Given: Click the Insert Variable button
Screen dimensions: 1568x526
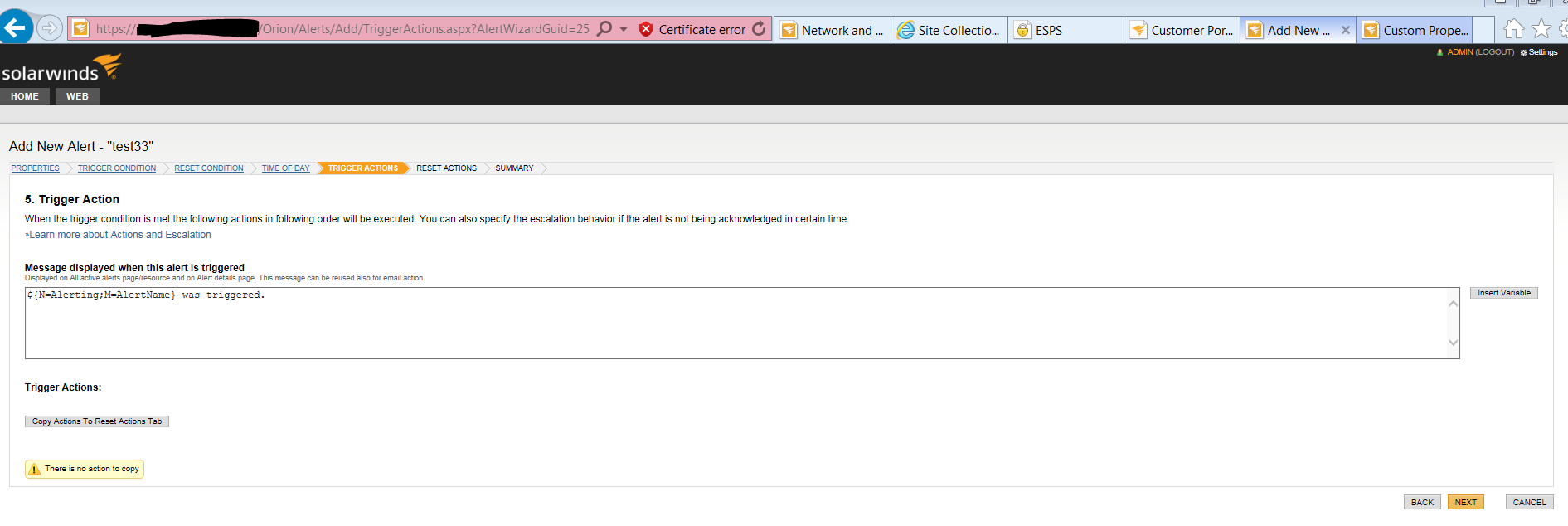Looking at the screenshot, I should click(x=1504, y=293).
